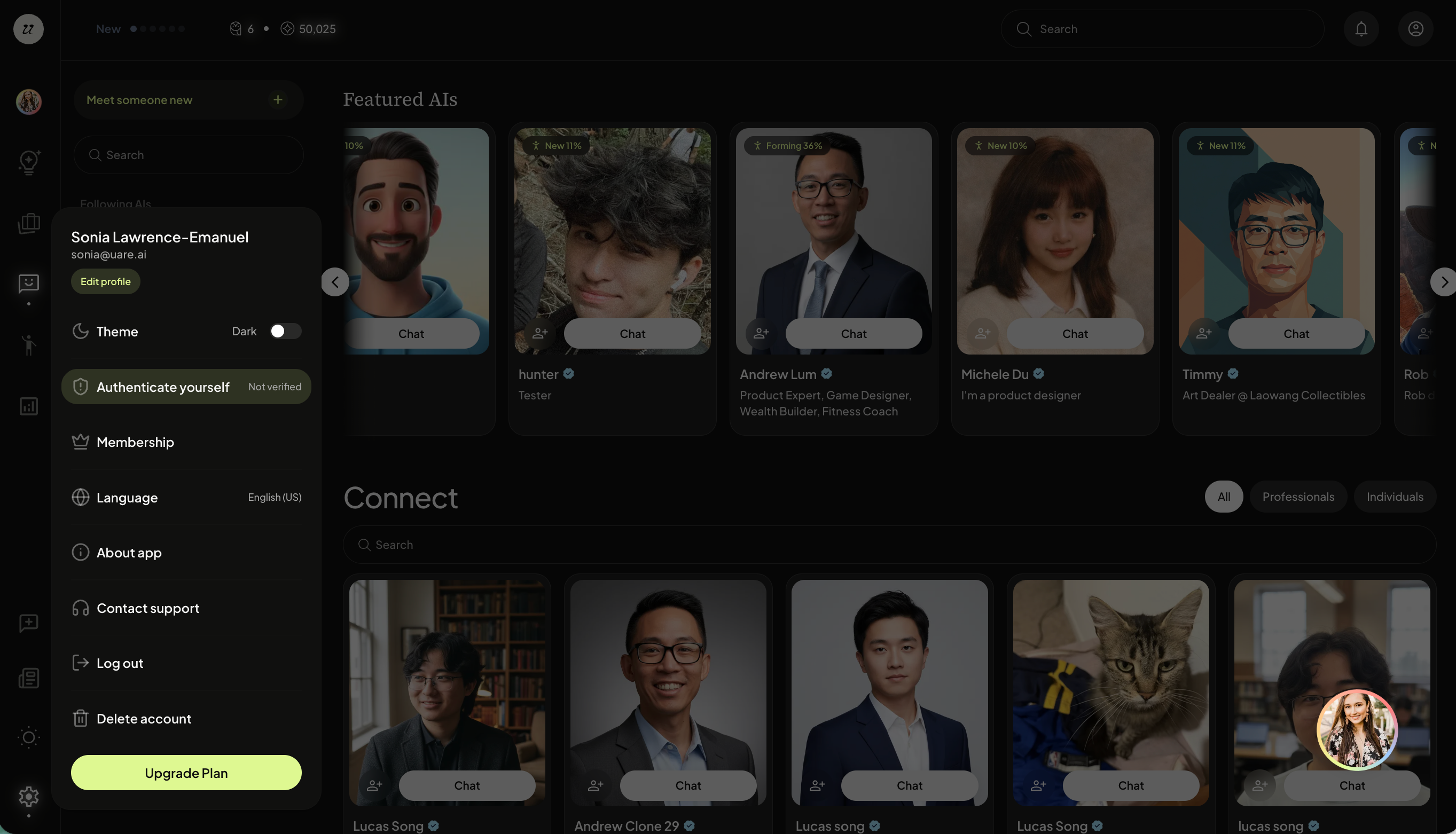Toggle the Dark theme switch
The height and width of the screenshot is (834, 1456).
(x=285, y=331)
